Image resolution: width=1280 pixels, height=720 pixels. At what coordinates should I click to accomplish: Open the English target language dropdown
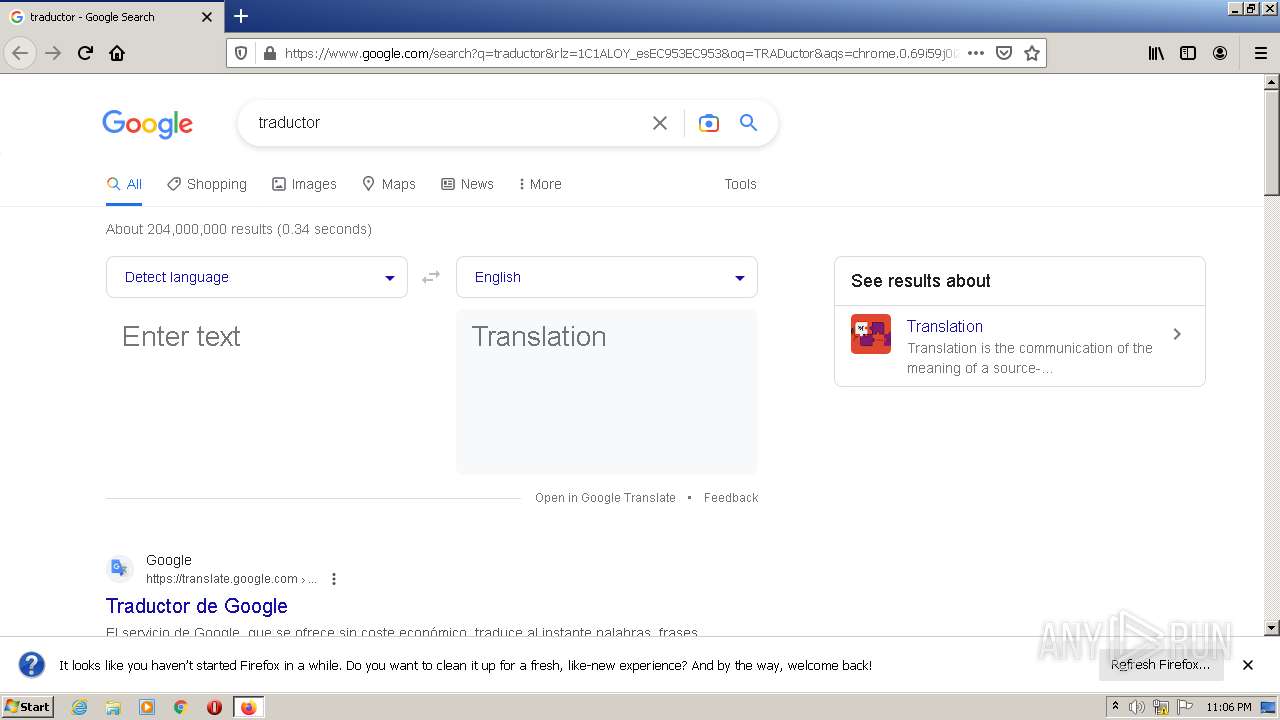point(607,277)
